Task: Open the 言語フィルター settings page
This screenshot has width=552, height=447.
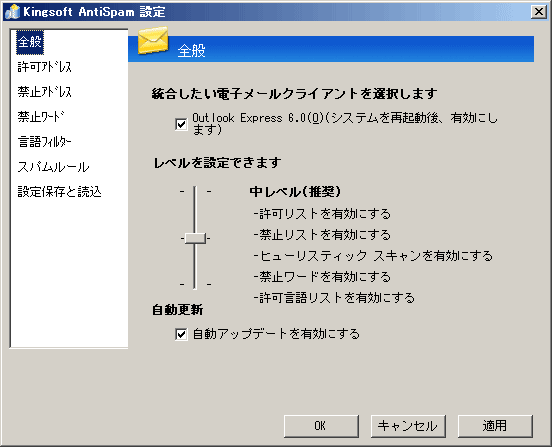Action: (x=44, y=141)
